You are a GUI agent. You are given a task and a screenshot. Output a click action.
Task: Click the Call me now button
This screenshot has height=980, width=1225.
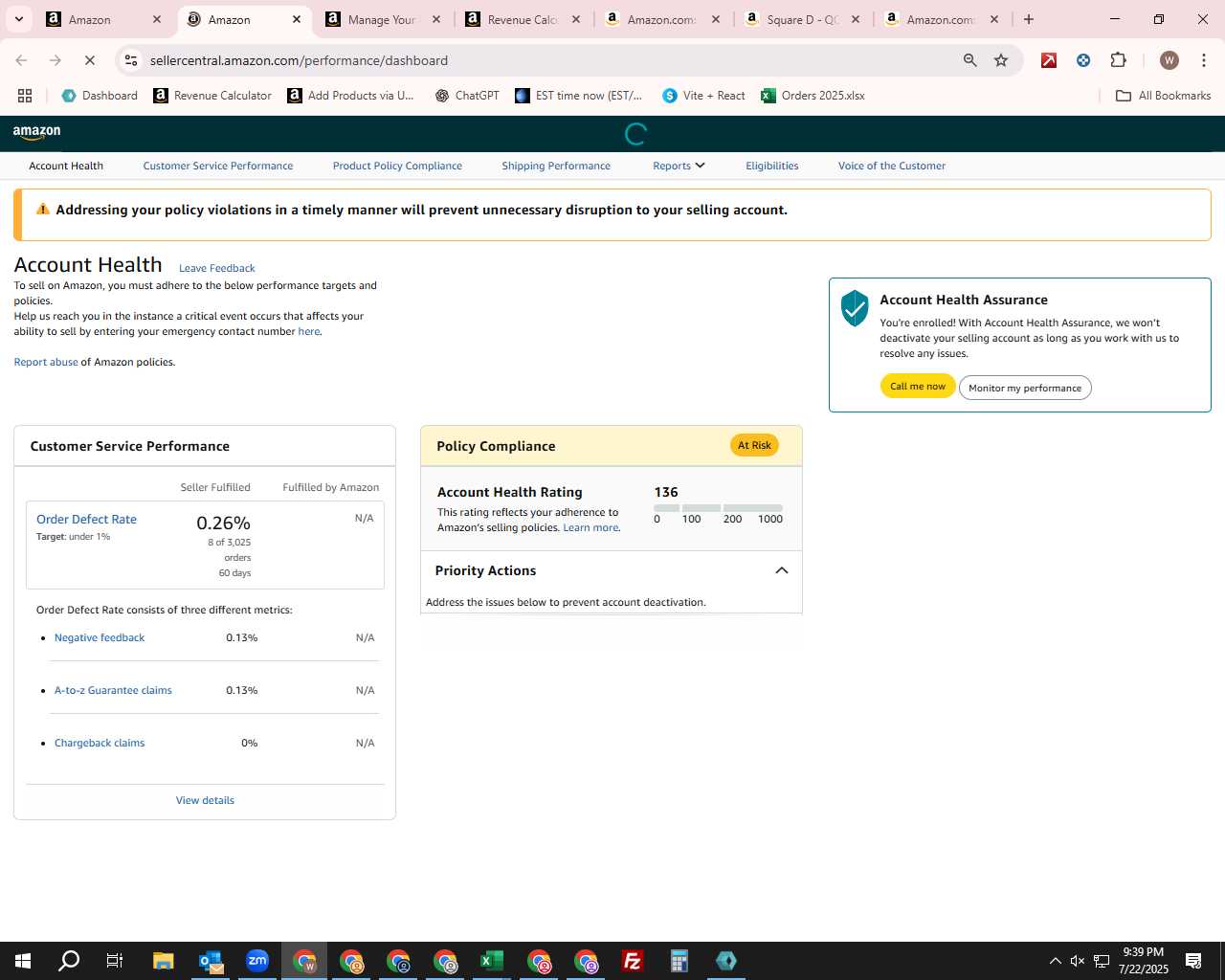[918, 386]
